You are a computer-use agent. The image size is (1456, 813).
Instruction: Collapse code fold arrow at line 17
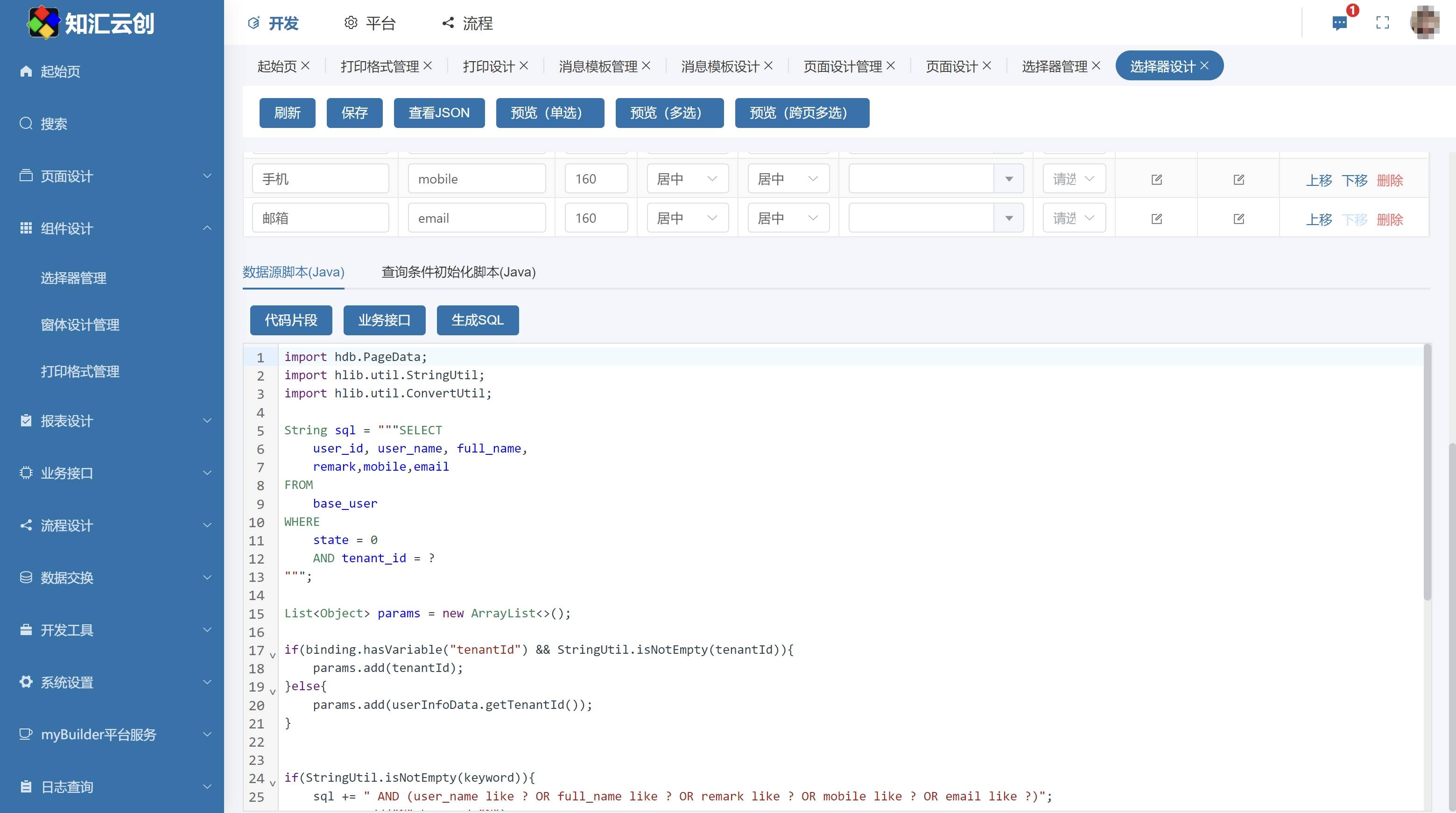tap(273, 655)
